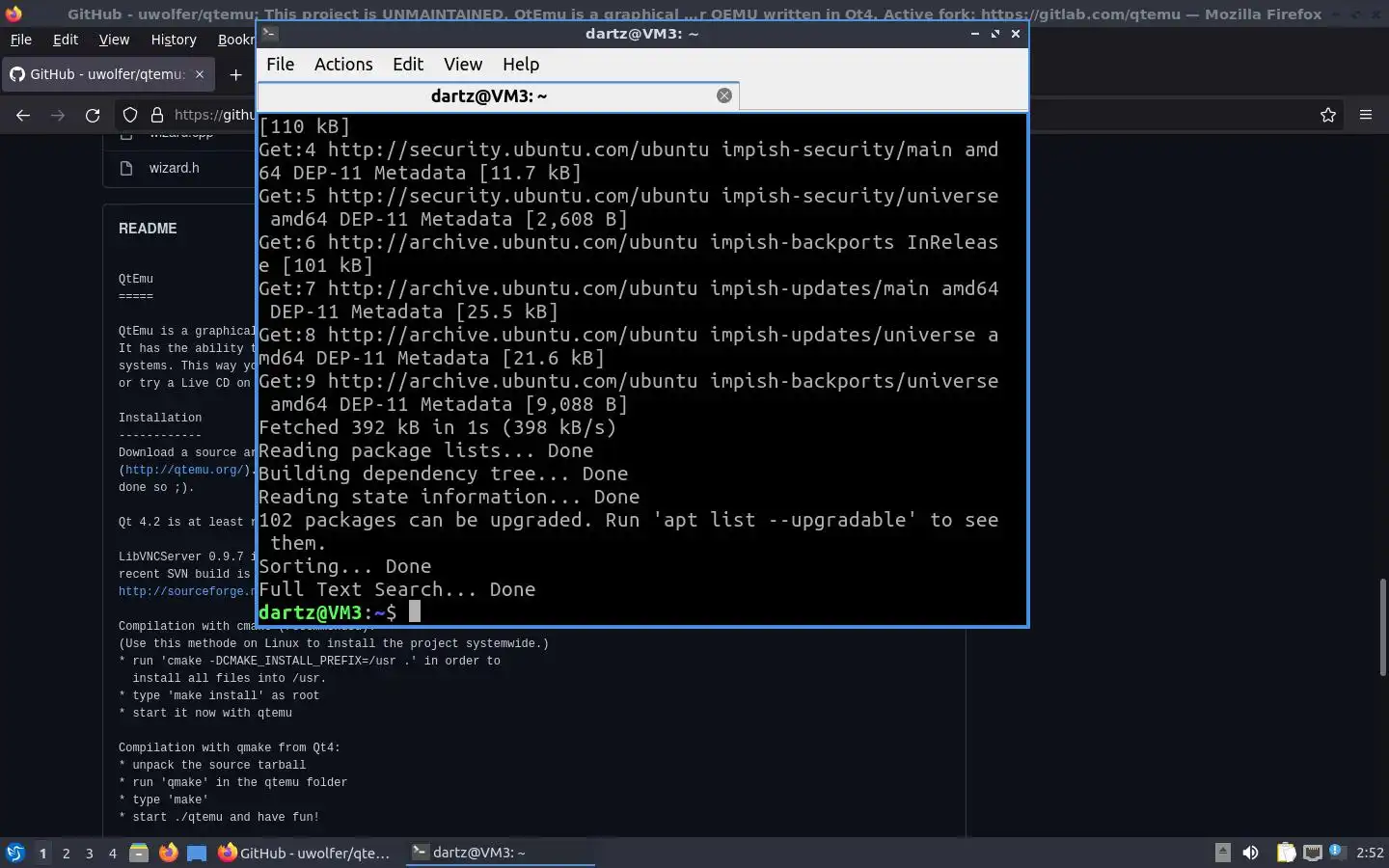Screen dimensions: 1389x868
Task: Click the terminal icon in terminal title bar
Action: tap(270, 33)
